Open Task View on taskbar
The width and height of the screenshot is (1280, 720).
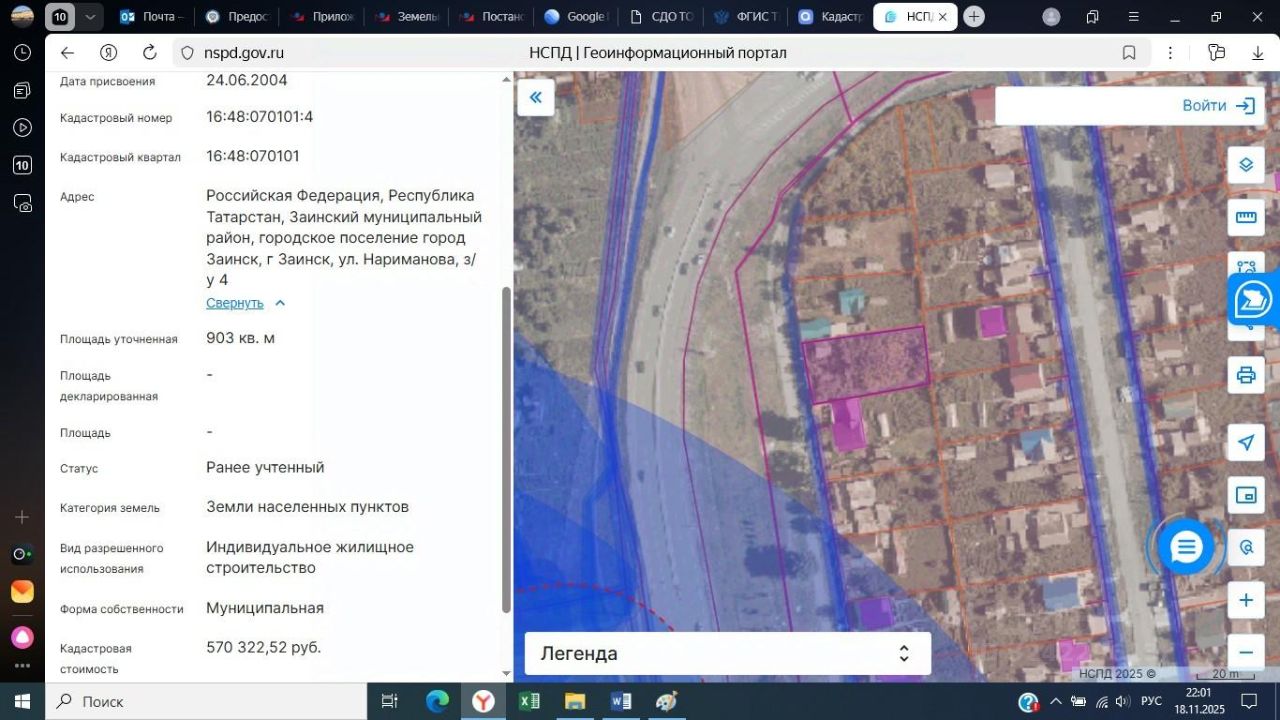390,701
